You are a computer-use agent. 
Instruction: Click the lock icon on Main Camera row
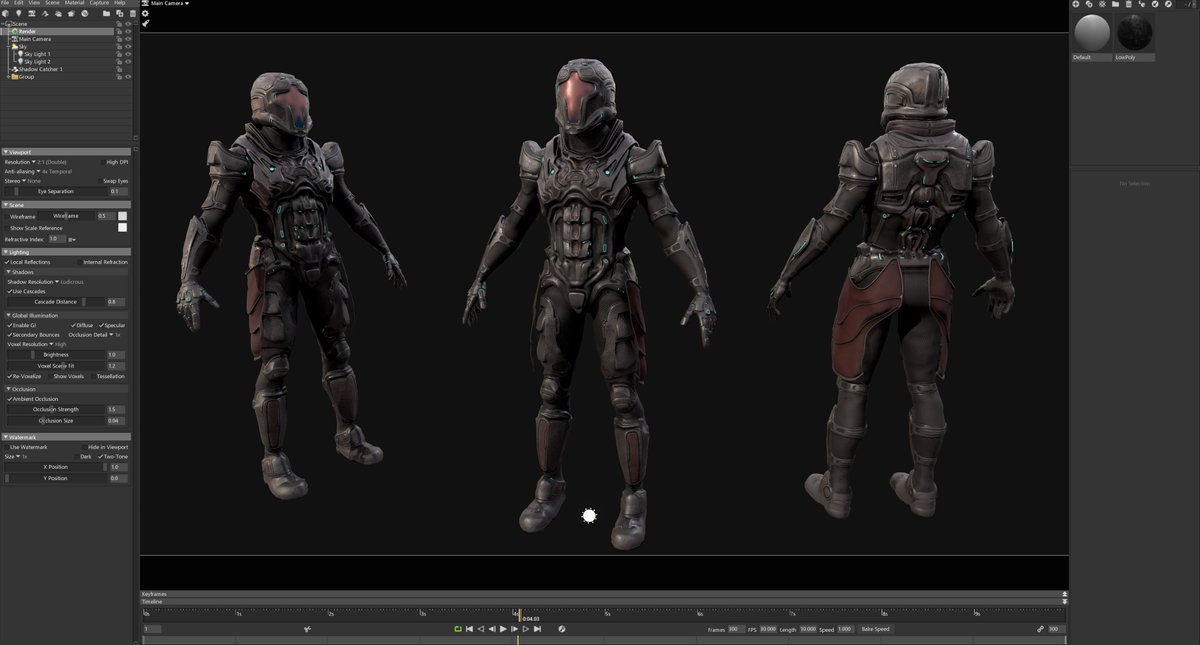pyautogui.click(x=119, y=39)
